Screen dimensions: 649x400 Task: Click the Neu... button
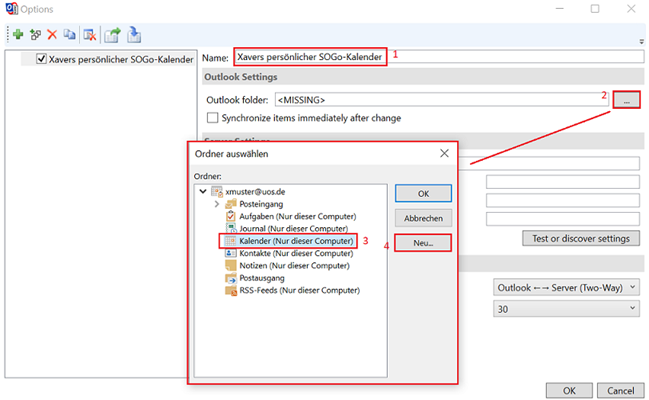422,242
